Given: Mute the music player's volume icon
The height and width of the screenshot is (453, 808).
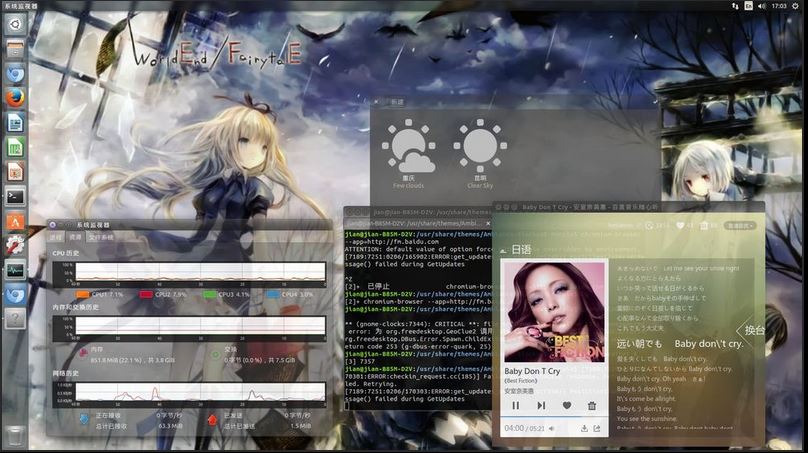Looking at the screenshot, I should pos(552,428).
